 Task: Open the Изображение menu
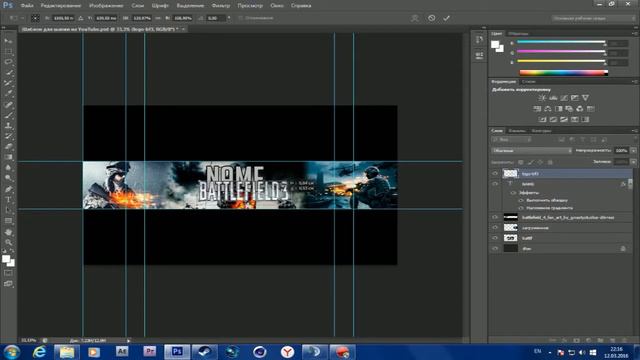106,6
